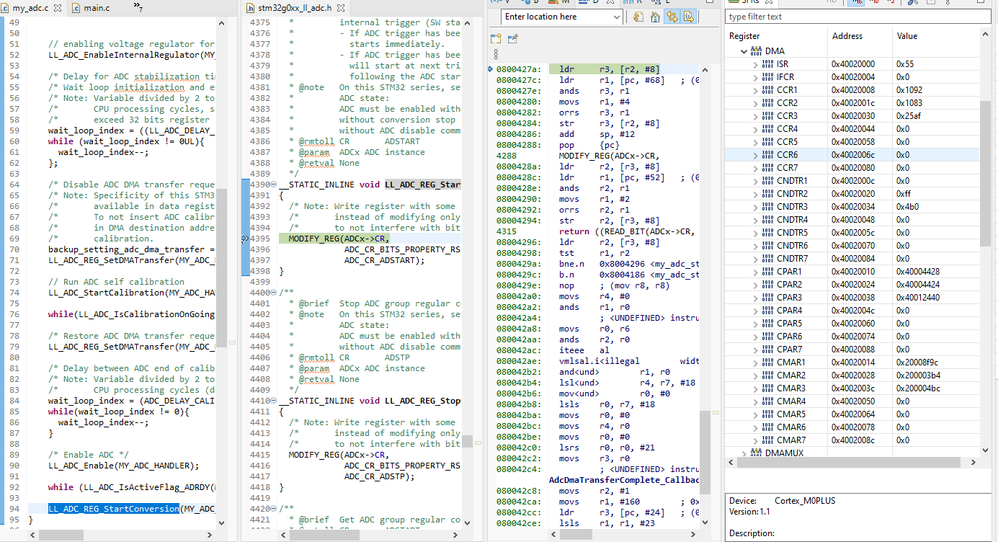The width and height of the screenshot is (998, 542).
Task: Toggle the Show Source icon in Disassembly
Action: click(x=689, y=17)
